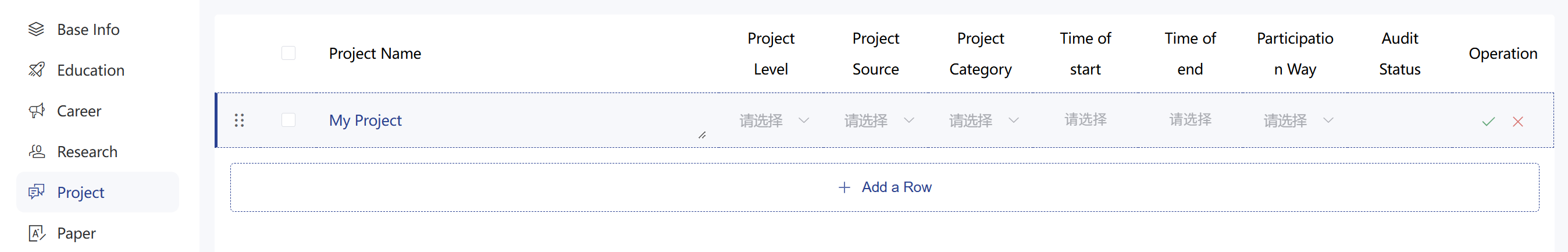Screen dimensions: 1568x252
Task: Click the Education rocket icon
Action: (x=37, y=70)
